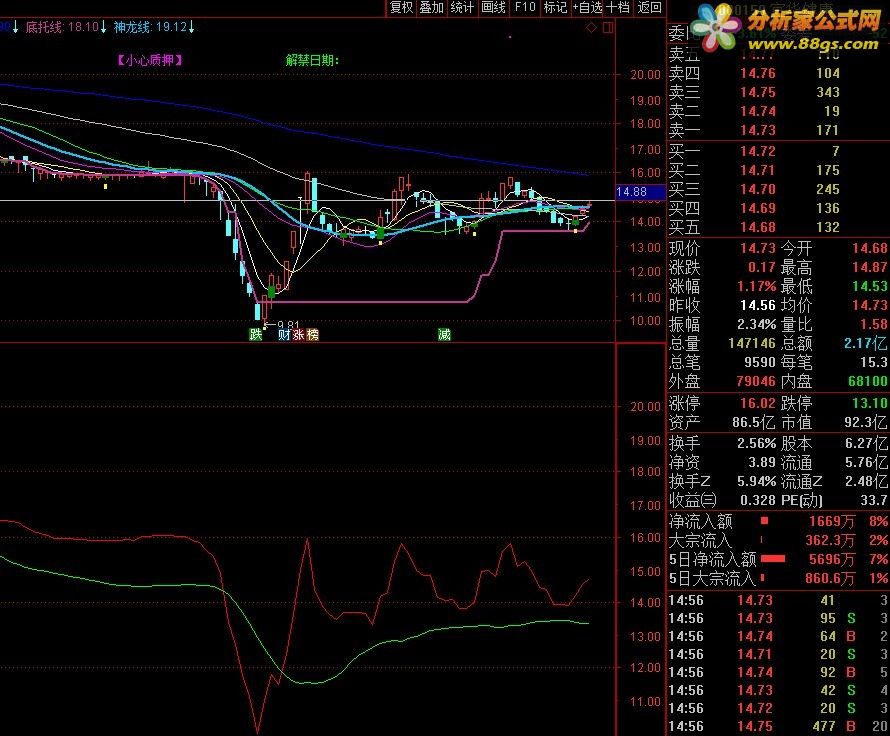This screenshot has height=736, width=890.
Task: Open the 统计 statistics tool
Action: click(x=462, y=7)
